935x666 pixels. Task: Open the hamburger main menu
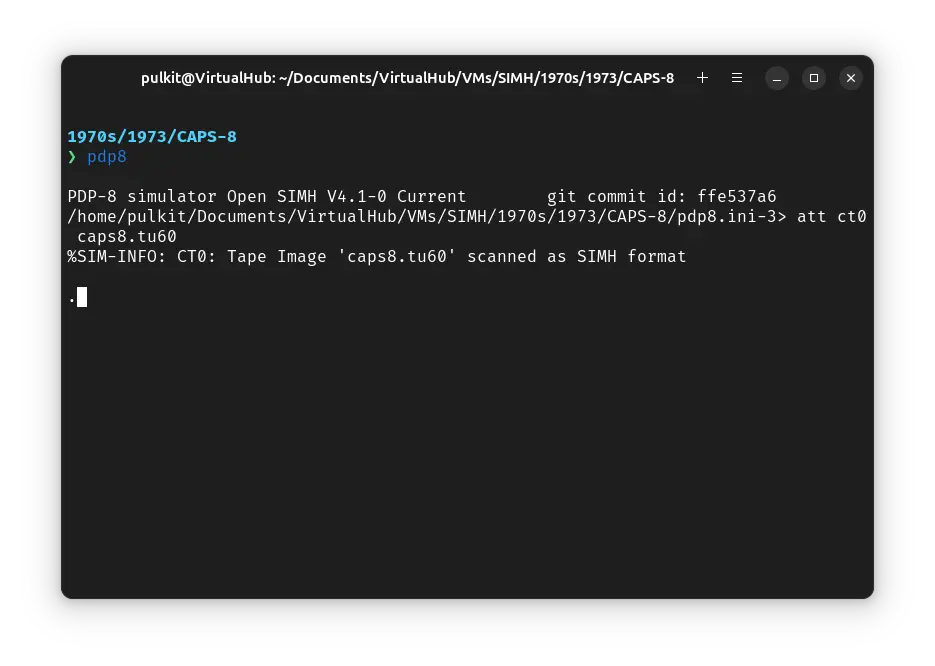coord(737,77)
